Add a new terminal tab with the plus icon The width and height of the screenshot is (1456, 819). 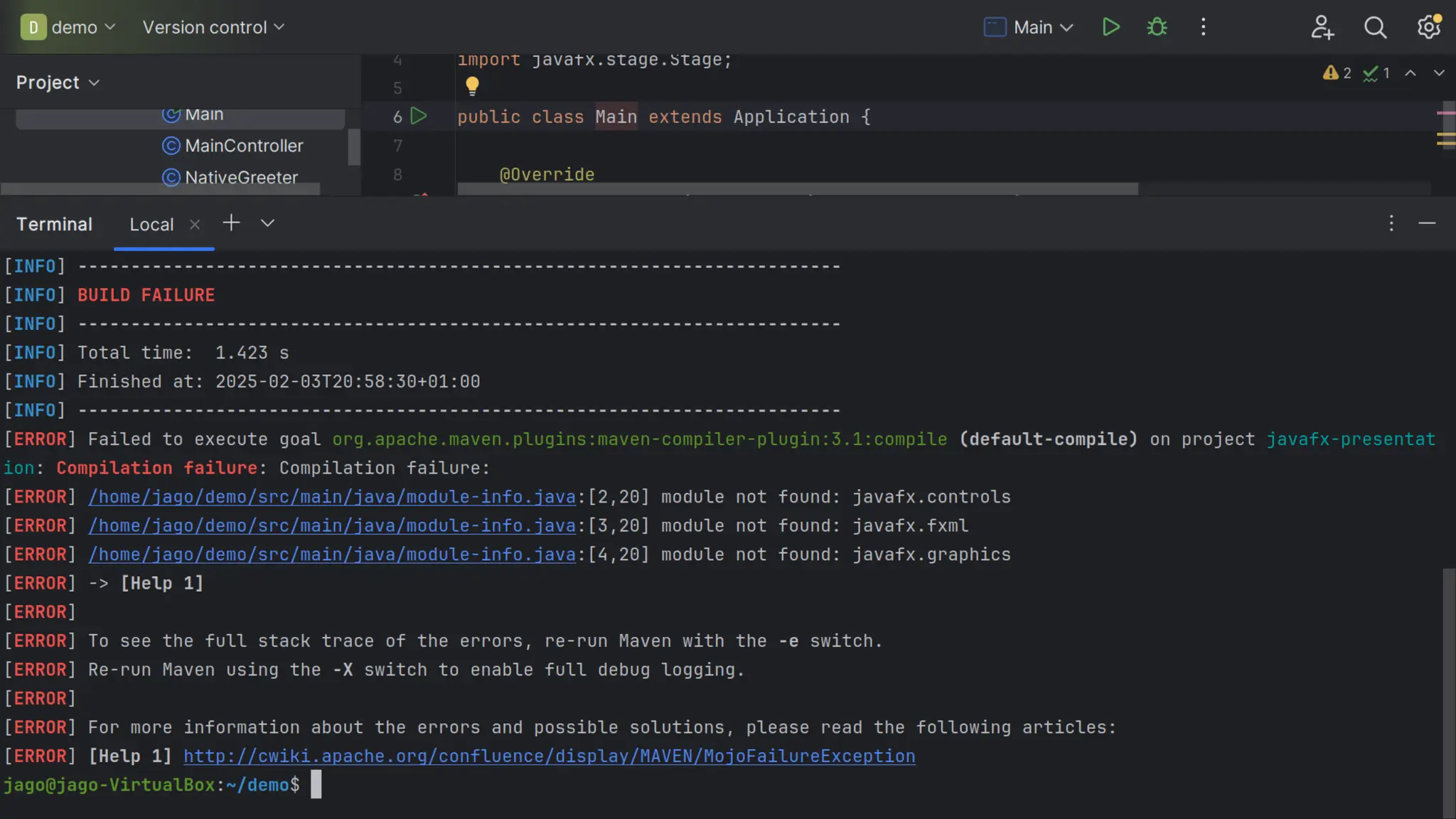coord(231,223)
